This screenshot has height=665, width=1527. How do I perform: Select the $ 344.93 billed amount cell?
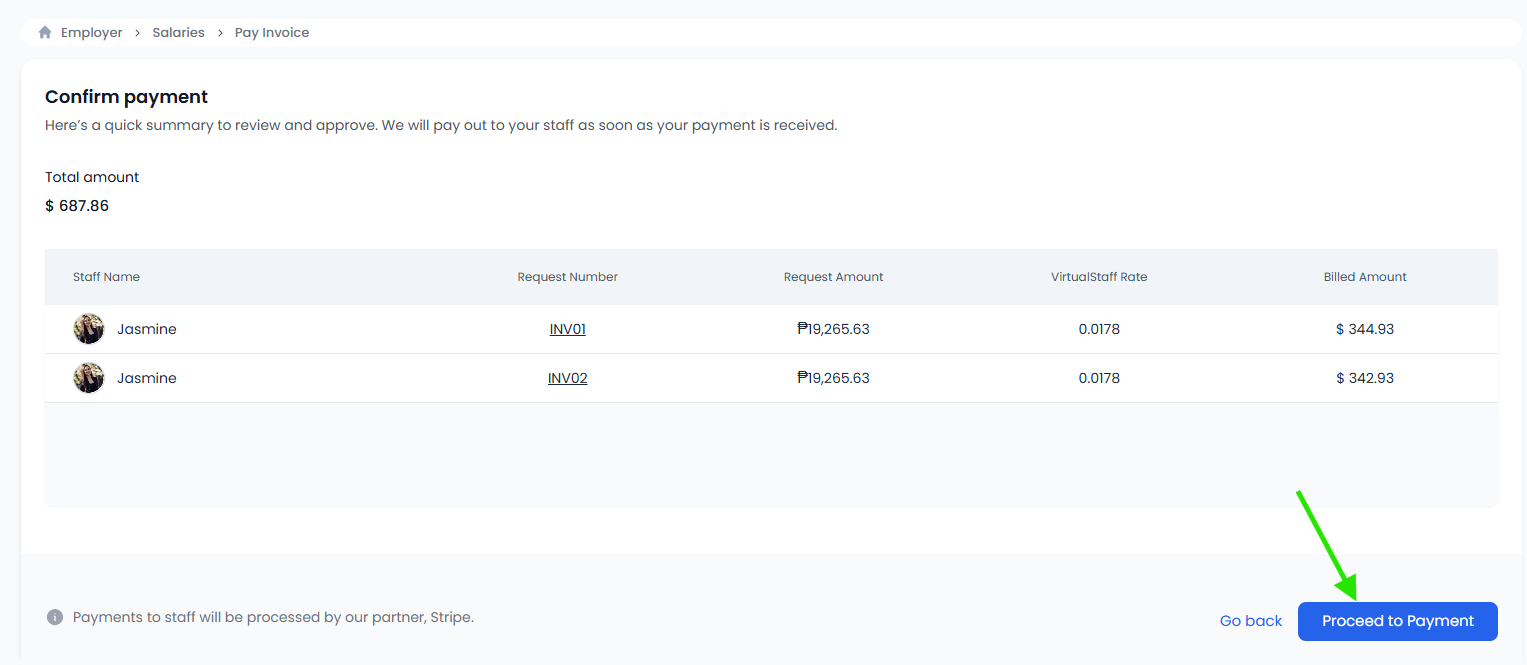1364,329
